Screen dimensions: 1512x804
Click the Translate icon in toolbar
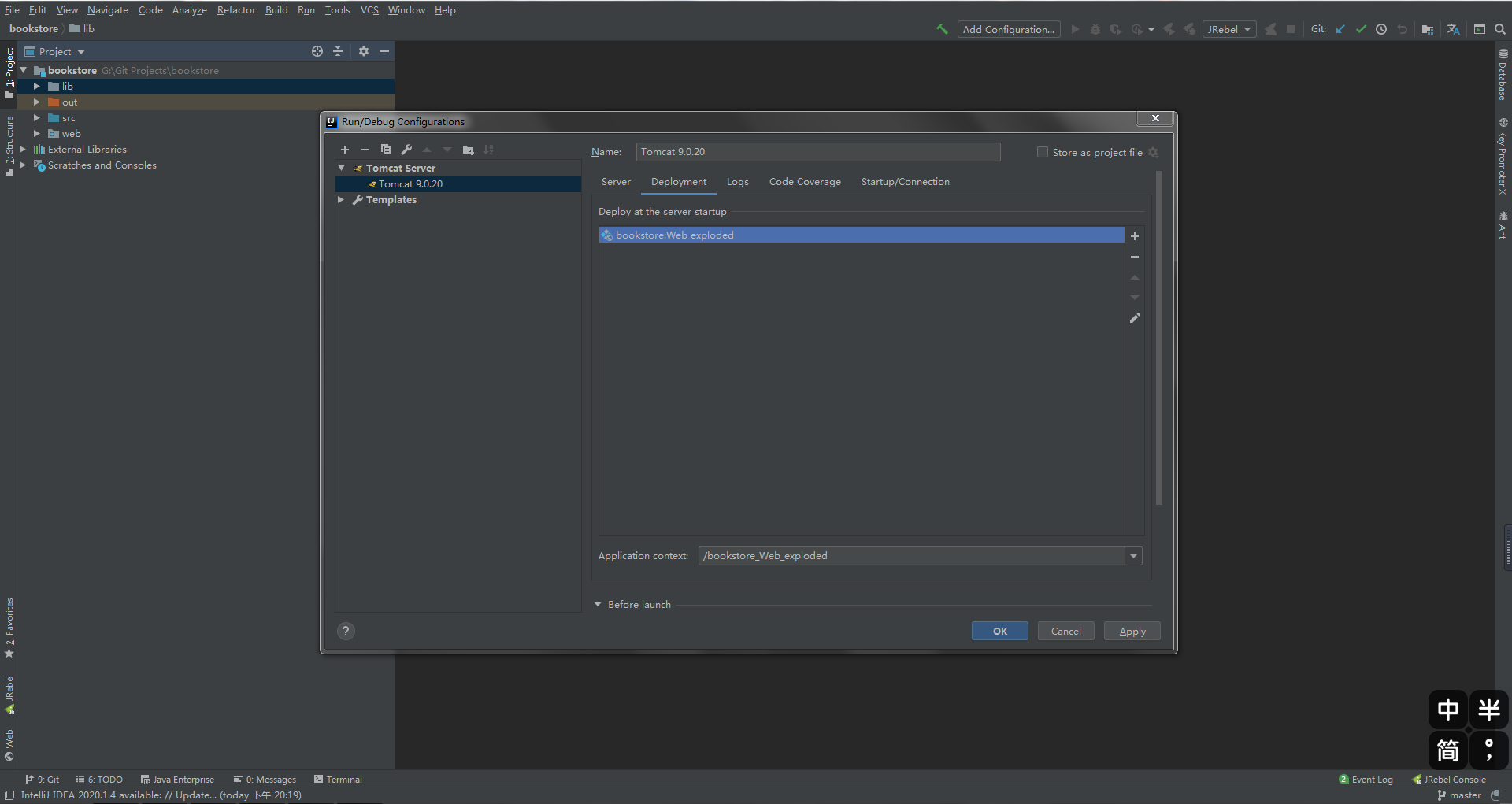1453,29
